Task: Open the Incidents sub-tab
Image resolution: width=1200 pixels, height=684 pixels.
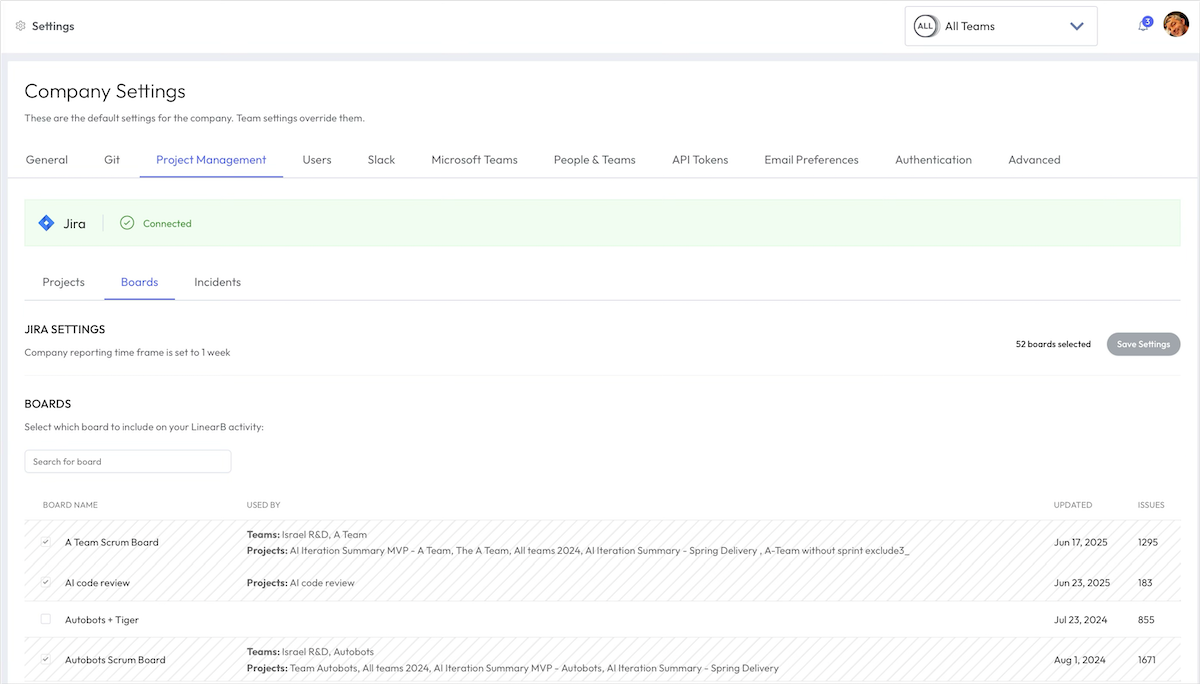Action: click(217, 282)
